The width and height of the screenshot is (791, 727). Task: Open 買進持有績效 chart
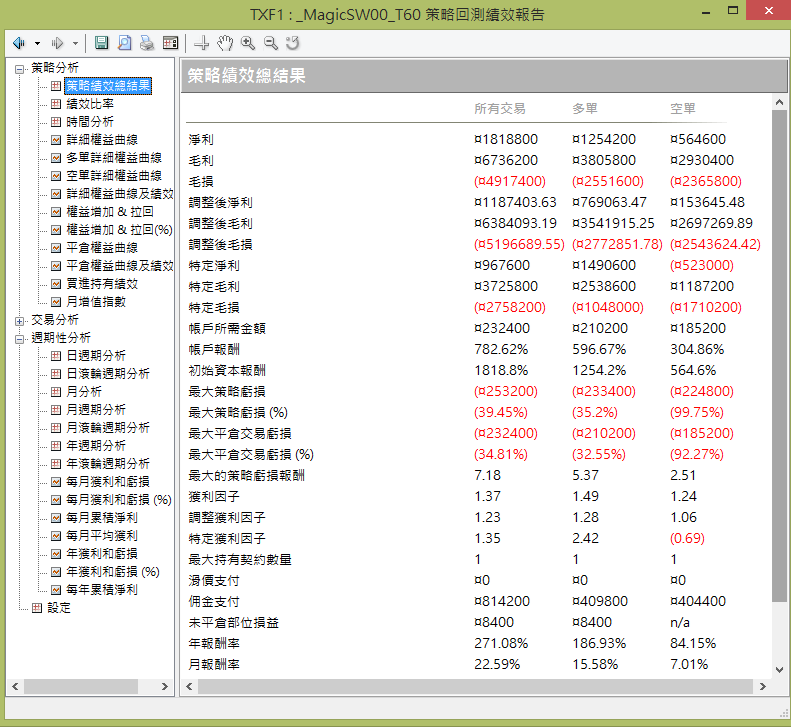pos(102,284)
